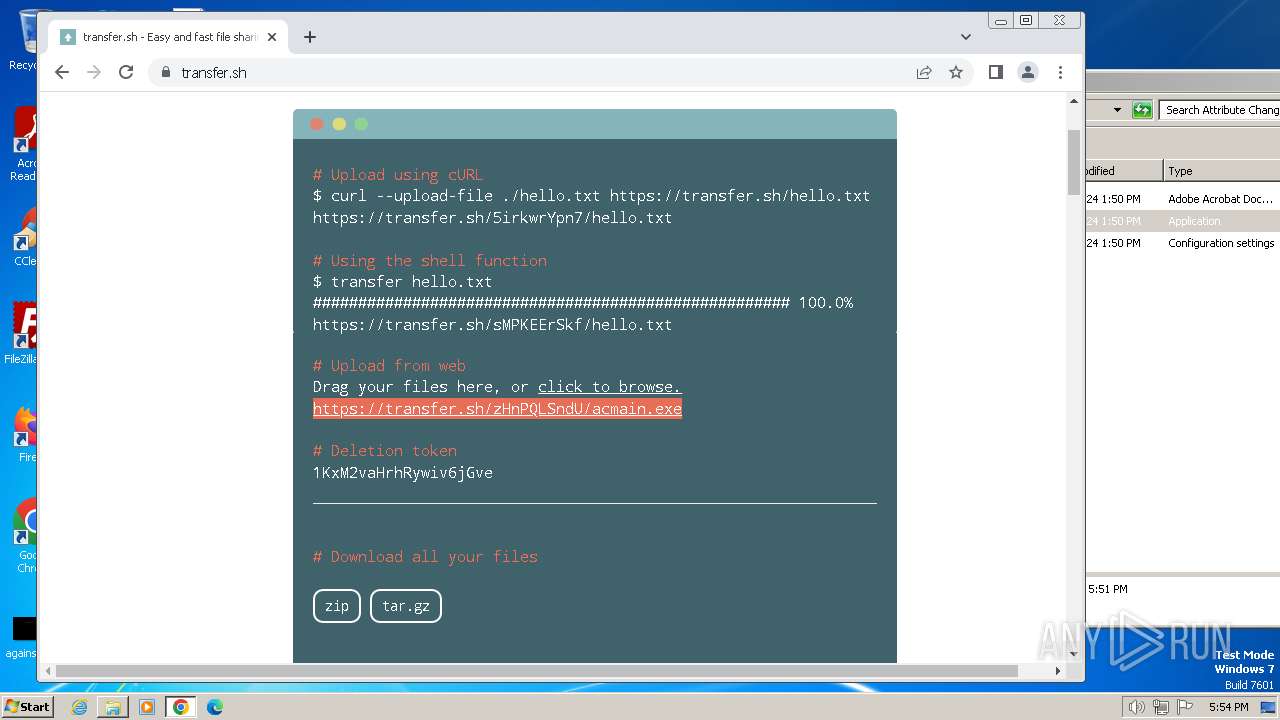Click the deletion token 1KxM2vaHrhRywiv6jGve

pyautogui.click(x=403, y=472)
